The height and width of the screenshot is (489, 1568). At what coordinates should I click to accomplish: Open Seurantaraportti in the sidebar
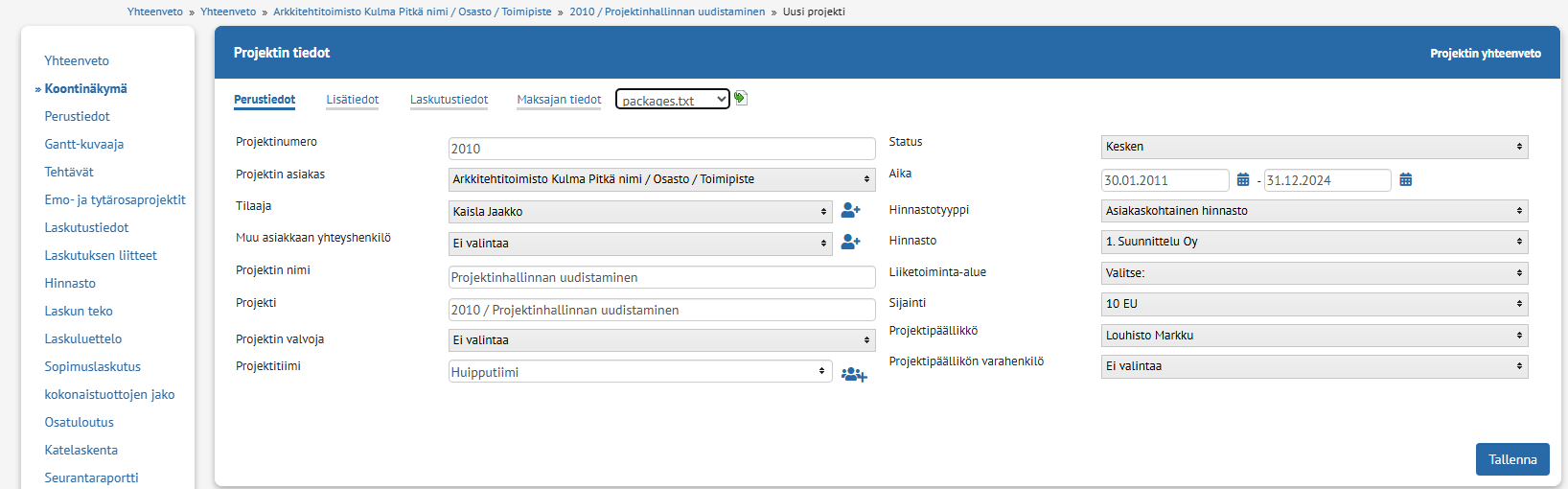pos(91,477)
